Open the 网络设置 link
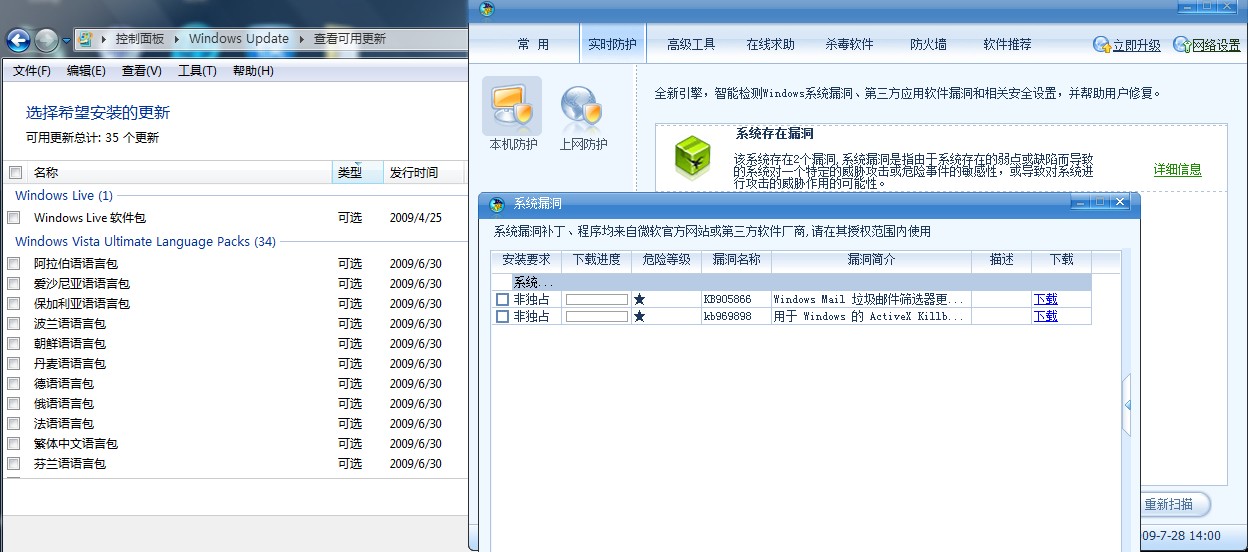1248x552 pixels. pos(1216,45)
